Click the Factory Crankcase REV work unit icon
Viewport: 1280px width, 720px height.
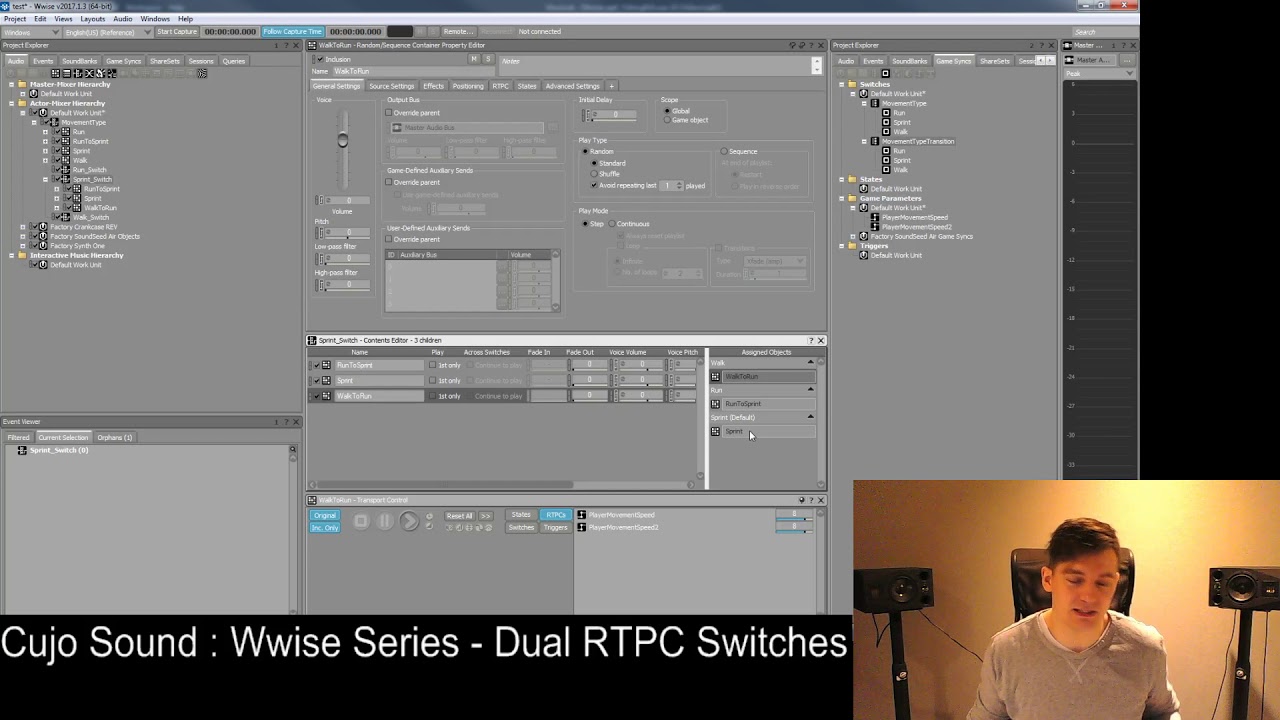tap(43, 227)
